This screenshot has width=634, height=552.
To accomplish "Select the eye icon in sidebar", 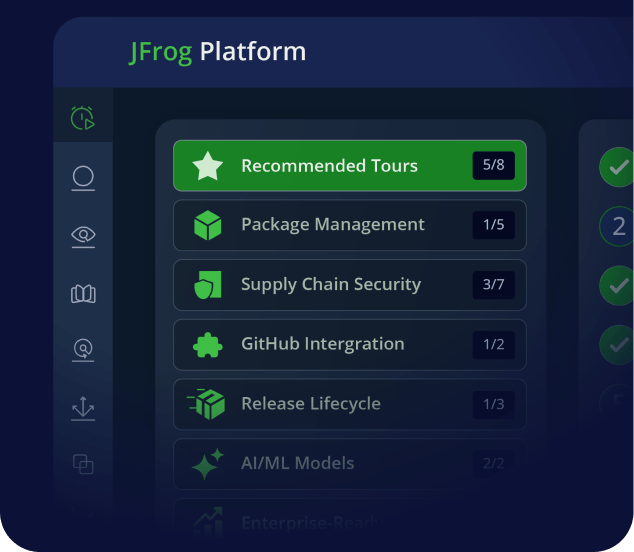I will 83,236.
